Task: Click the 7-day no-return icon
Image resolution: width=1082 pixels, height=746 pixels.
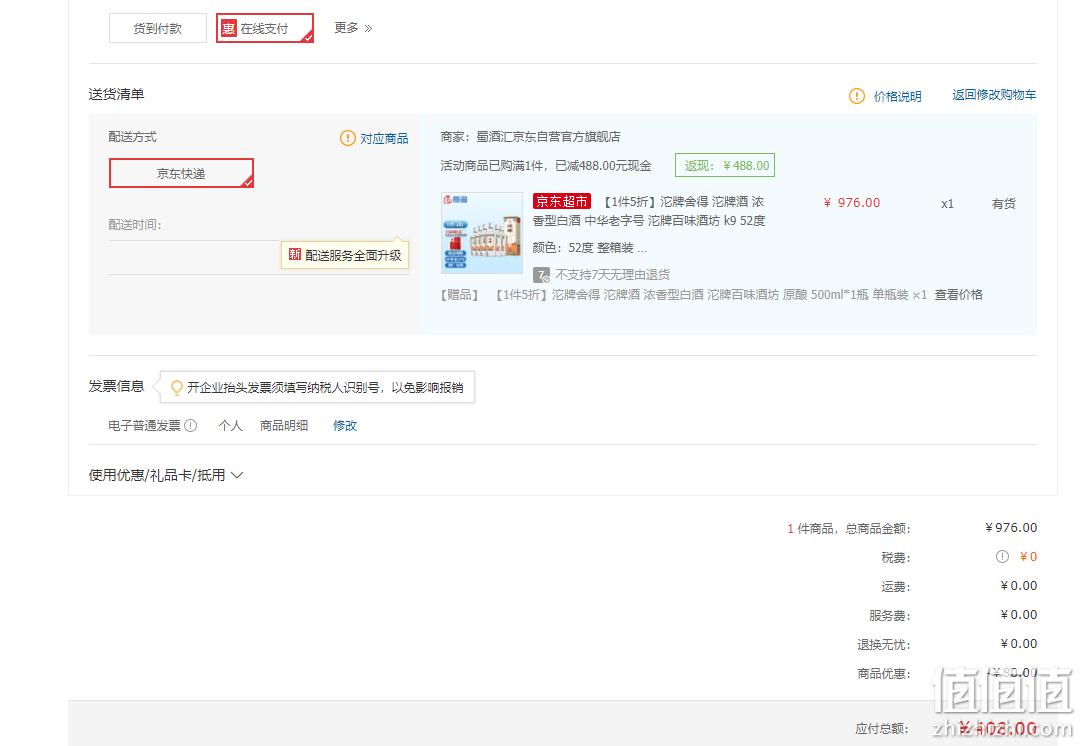Action: tap(542, 275)
